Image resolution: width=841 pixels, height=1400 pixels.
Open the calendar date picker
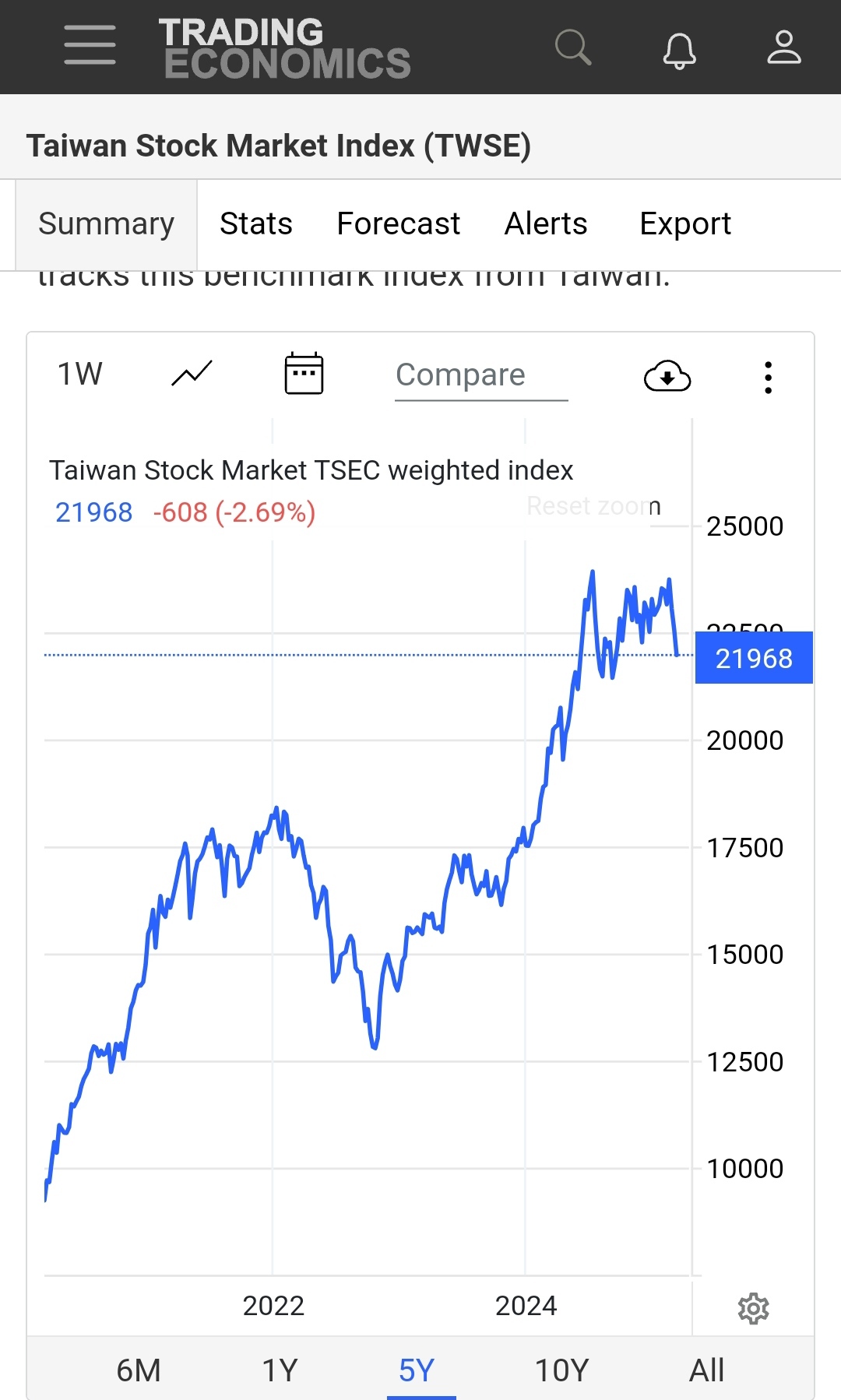304,374
